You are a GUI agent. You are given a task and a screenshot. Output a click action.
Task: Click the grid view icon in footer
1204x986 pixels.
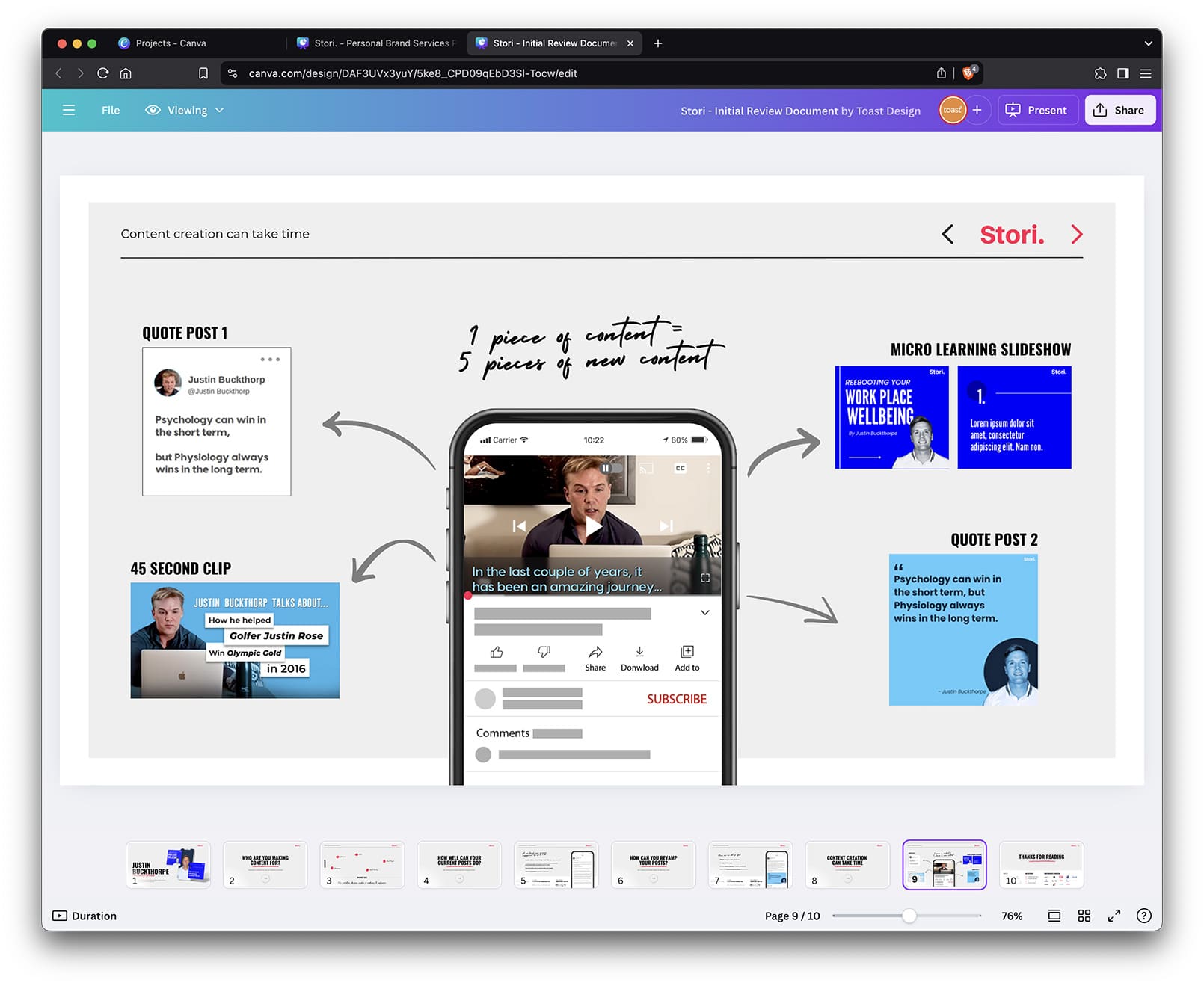click(1084, 916)
